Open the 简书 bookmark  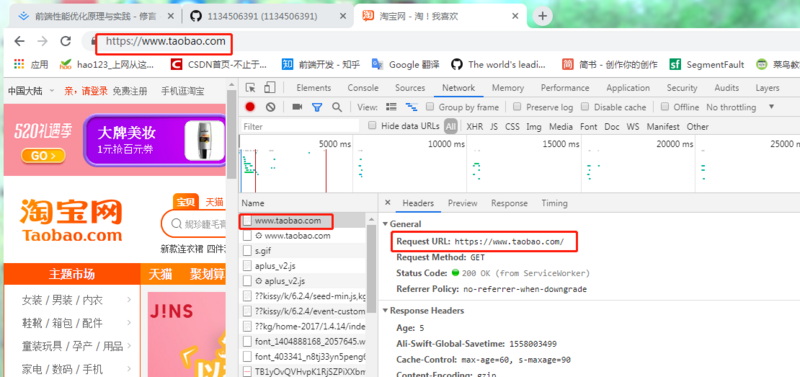[x=610, y=64]
